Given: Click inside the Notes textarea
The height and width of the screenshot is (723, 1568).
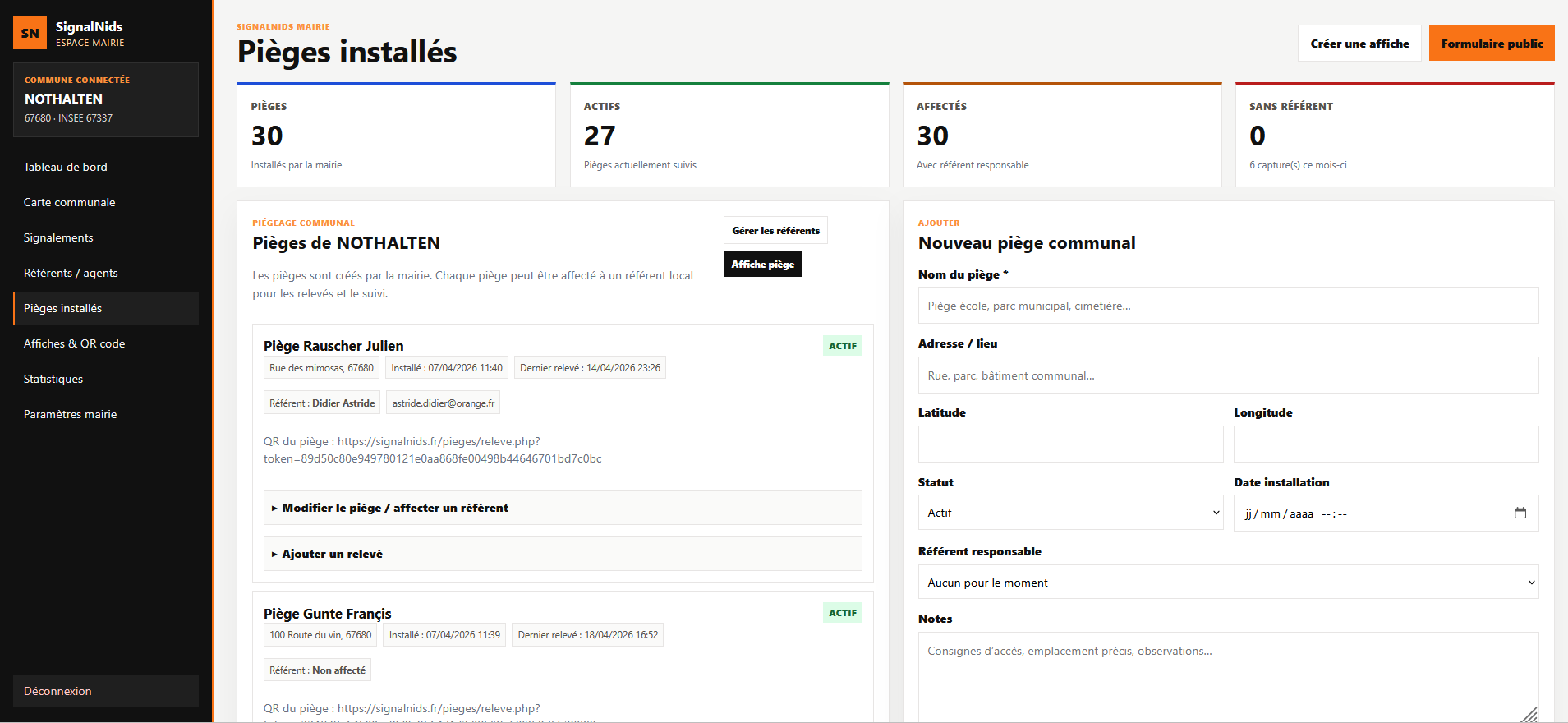Looking at the screenshot, I should click(x=1228, y=677).
